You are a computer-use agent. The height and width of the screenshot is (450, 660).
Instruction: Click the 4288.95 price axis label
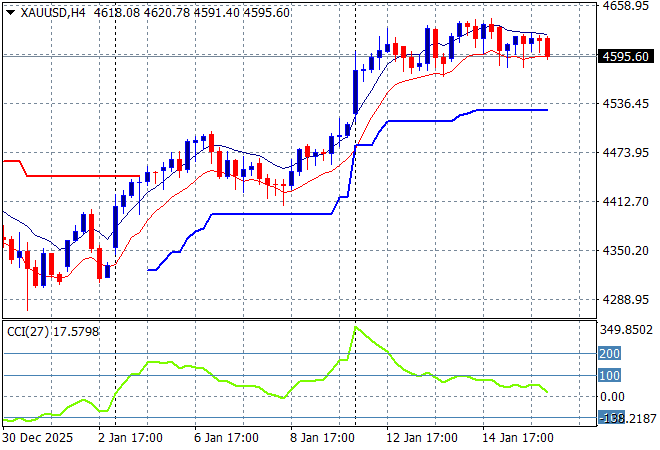click(x=625, y=300)
